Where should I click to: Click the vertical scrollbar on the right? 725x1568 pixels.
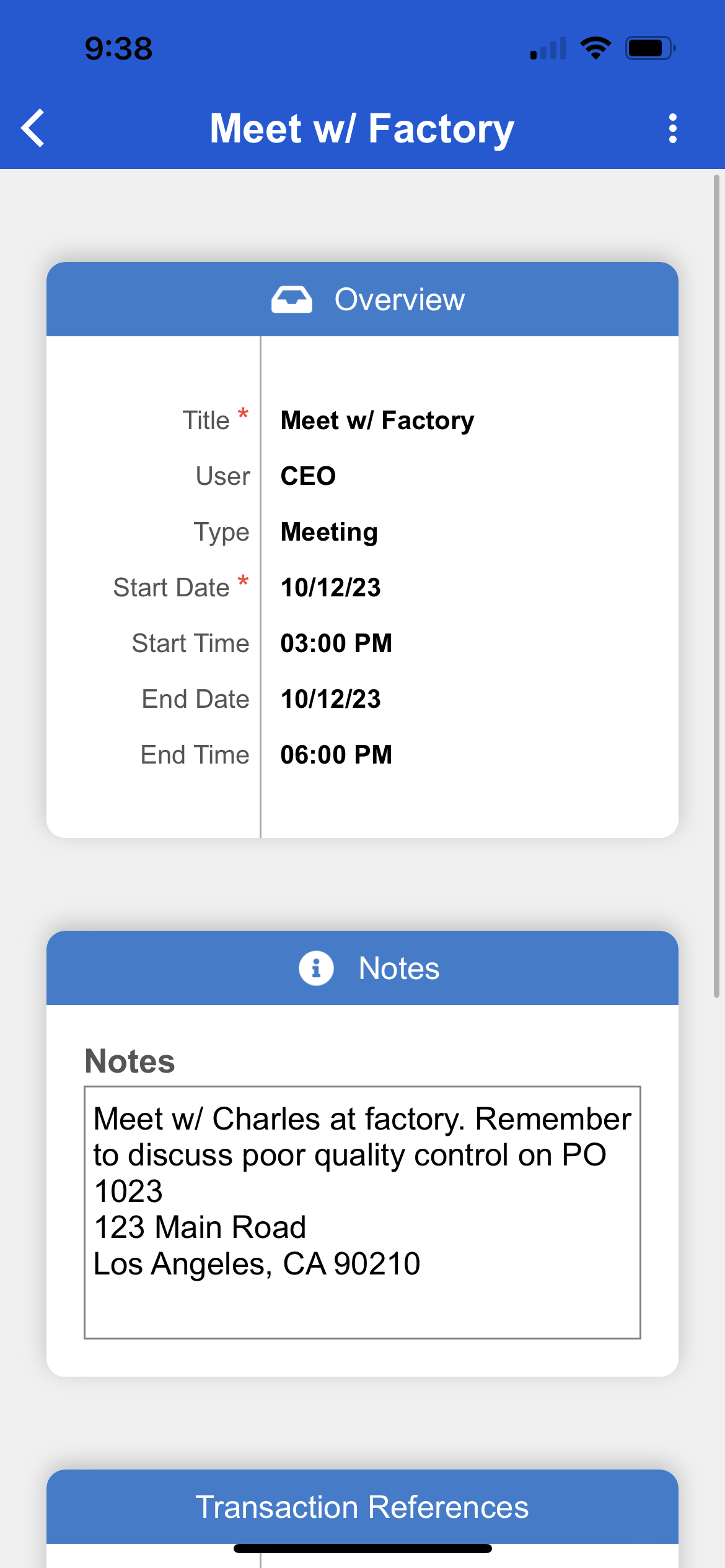(x=716, y=586)
